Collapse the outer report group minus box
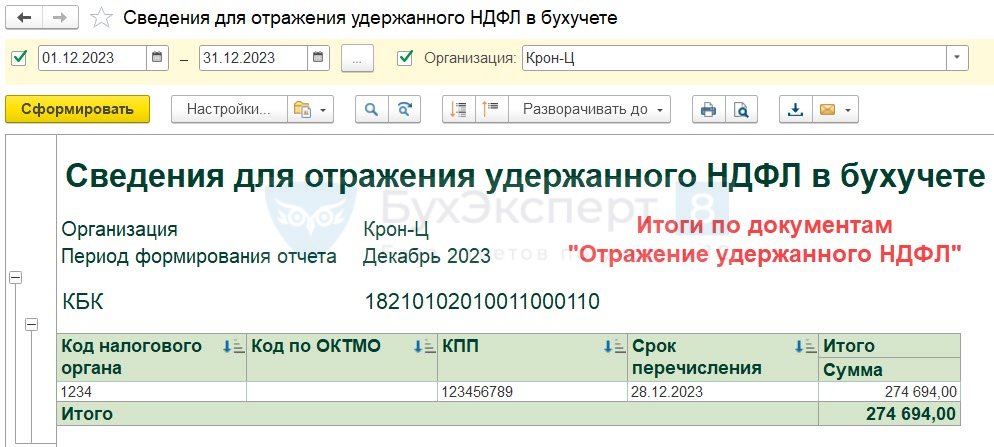The width and height of the screenshot is (994, 447). pyautogui.click(x=15, y=277)
